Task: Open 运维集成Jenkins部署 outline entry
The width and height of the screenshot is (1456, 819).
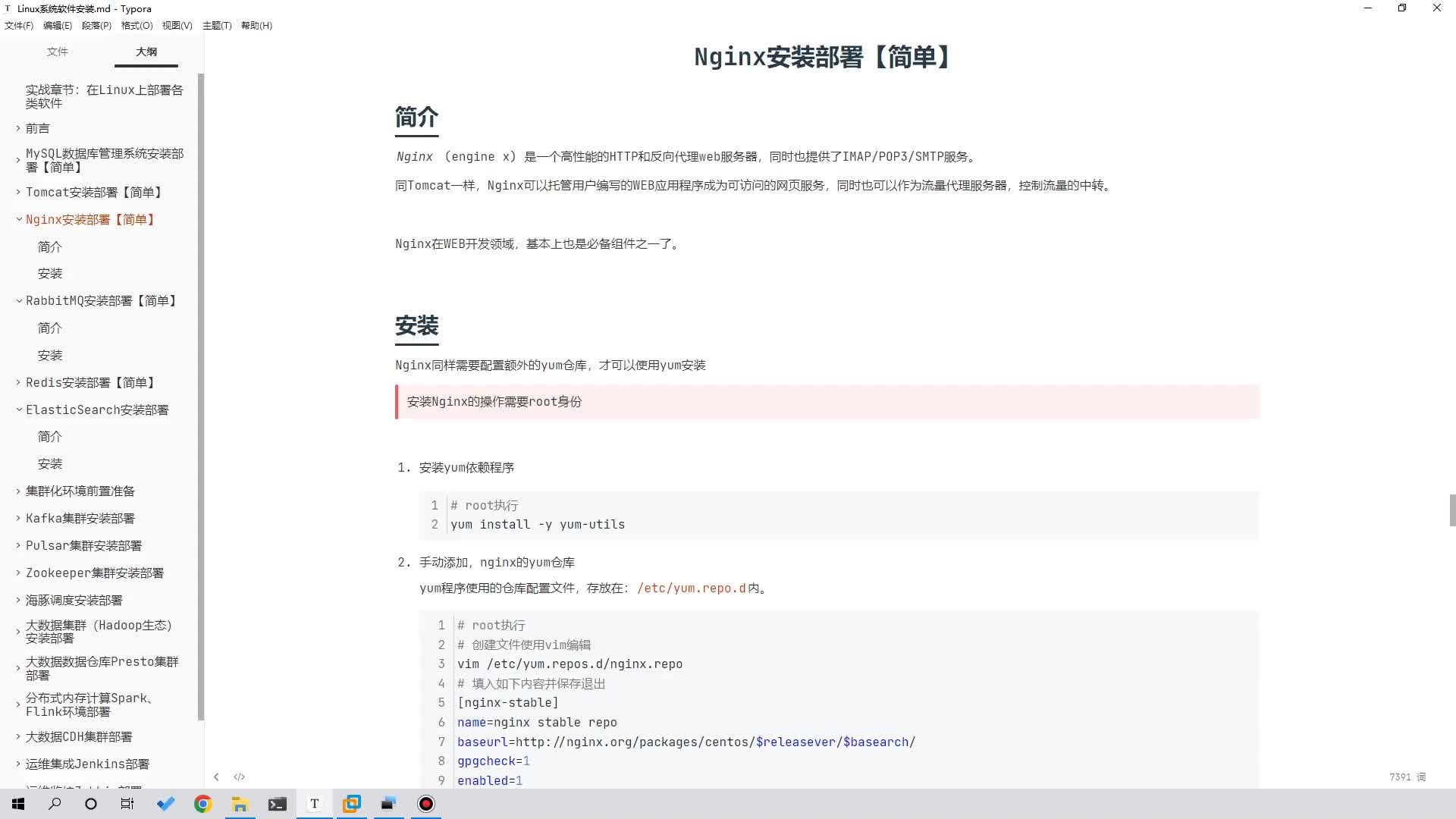Action: point(87,764)
